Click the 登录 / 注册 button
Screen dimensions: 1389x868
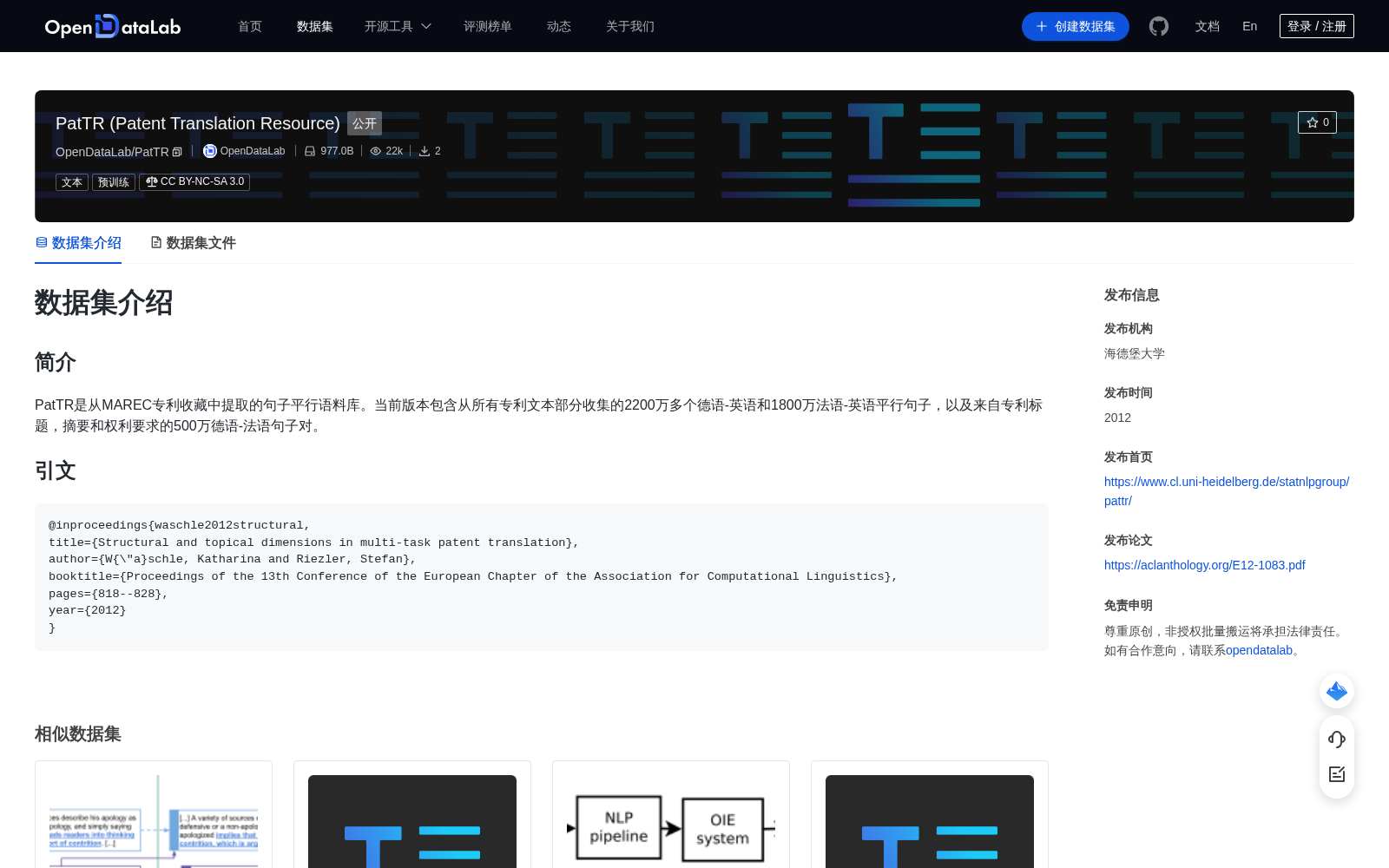pos(1317,26)
